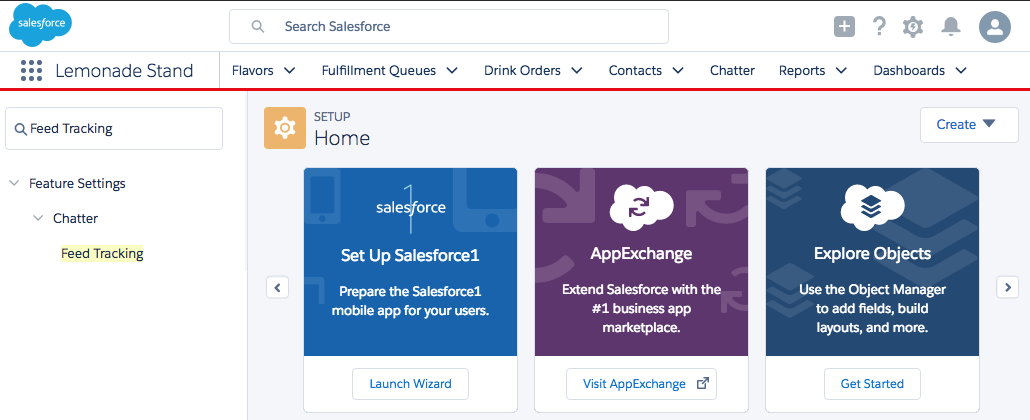Viewport: 1030px width, 420px height.
Task: Open the Create dropdown button
Action: [966, 125]
